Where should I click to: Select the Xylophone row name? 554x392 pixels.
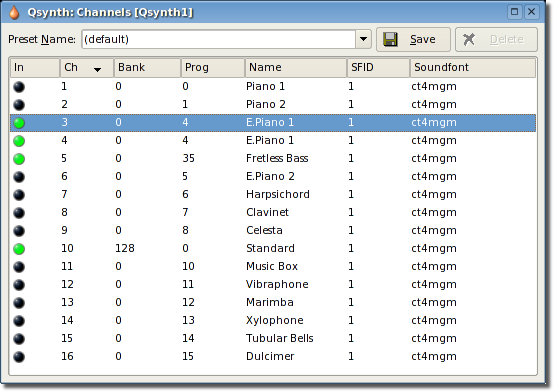click(x=275, y=321)
